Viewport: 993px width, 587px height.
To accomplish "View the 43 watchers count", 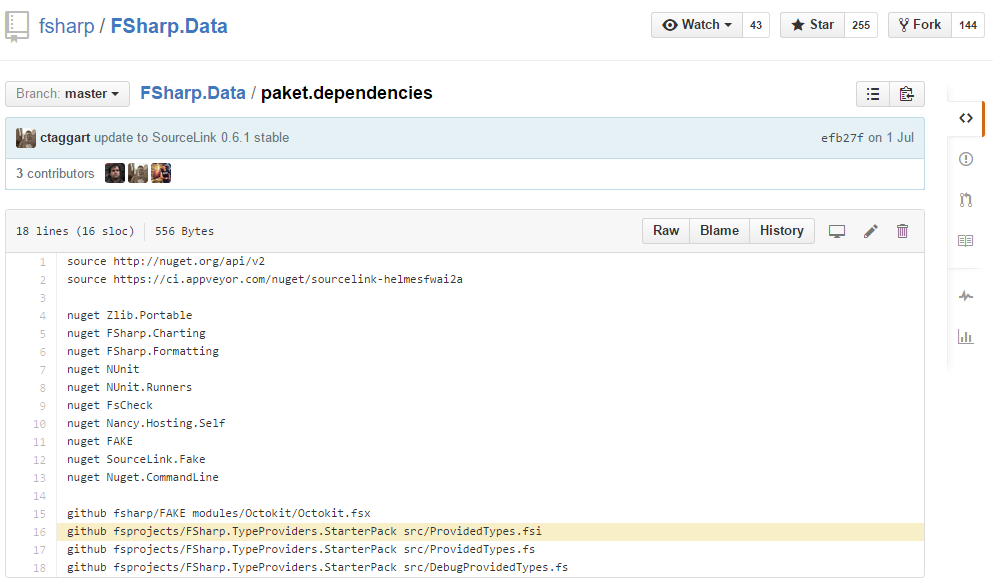I will [756, 25].
